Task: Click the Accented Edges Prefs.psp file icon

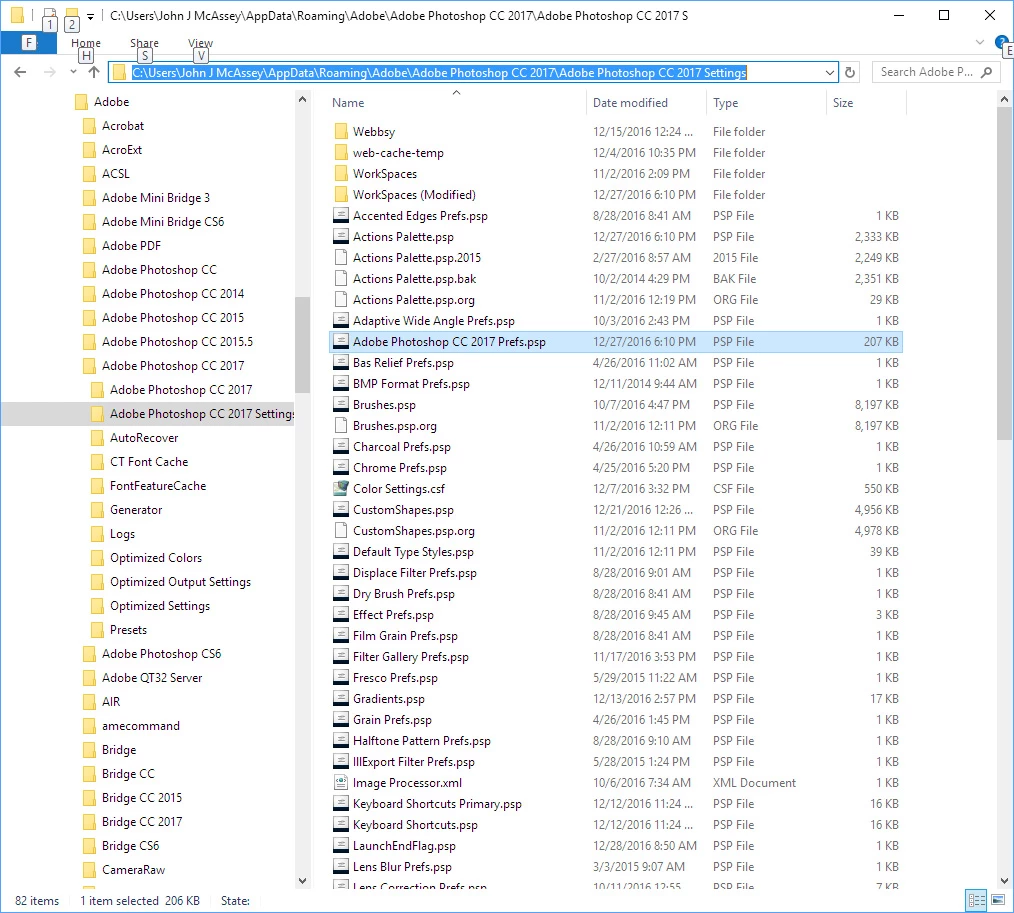Action: click(341, 216)
